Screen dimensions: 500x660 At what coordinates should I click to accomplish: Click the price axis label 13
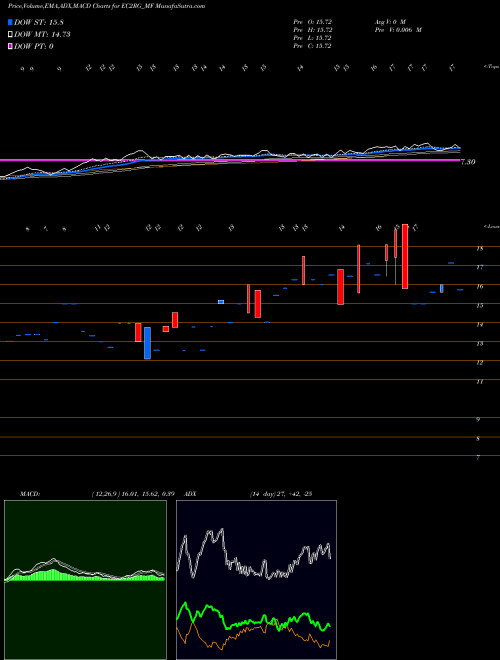(479, 343)
